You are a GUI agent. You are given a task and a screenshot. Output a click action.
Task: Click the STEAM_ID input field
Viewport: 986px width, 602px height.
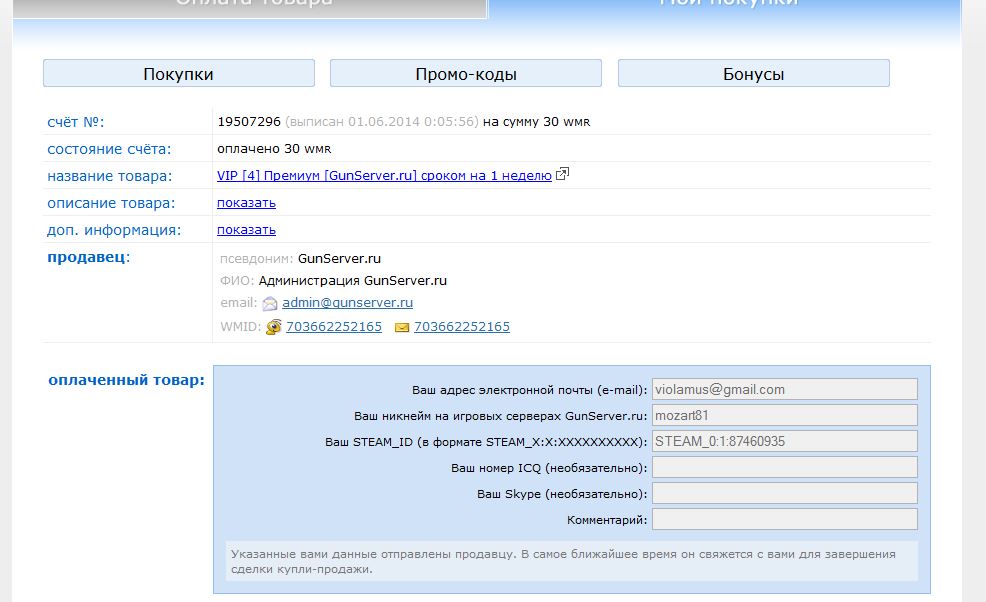point(784,441)
